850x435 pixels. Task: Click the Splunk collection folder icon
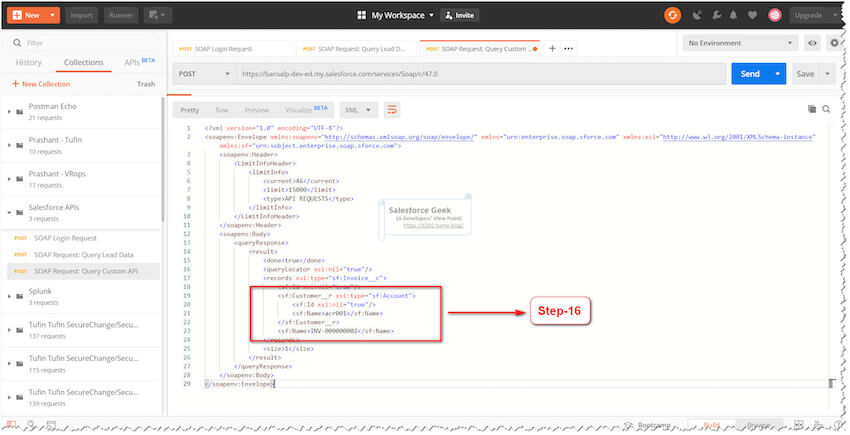(x=20, y=297)
